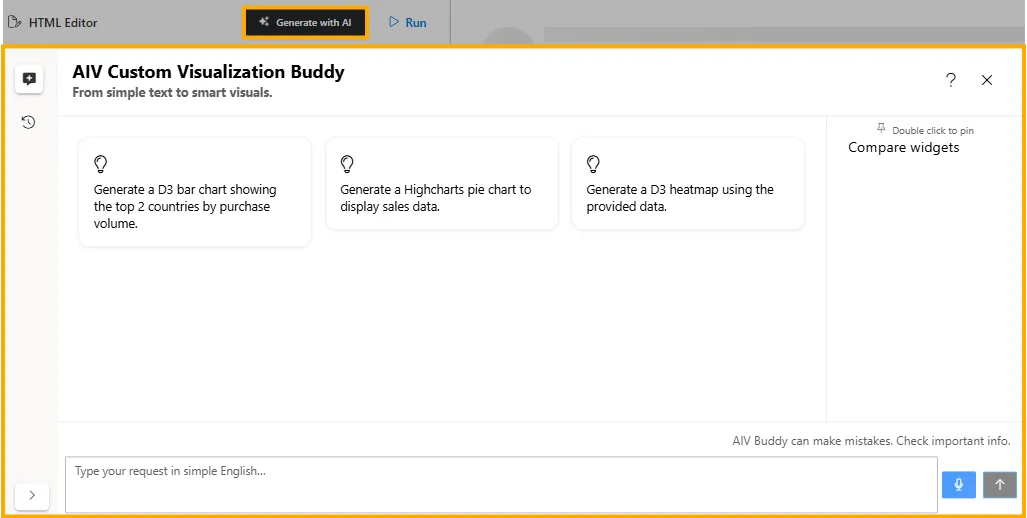This screenshot has height=518, width=1027.
Task: Click the request text input field
Action: click(500, 484)
